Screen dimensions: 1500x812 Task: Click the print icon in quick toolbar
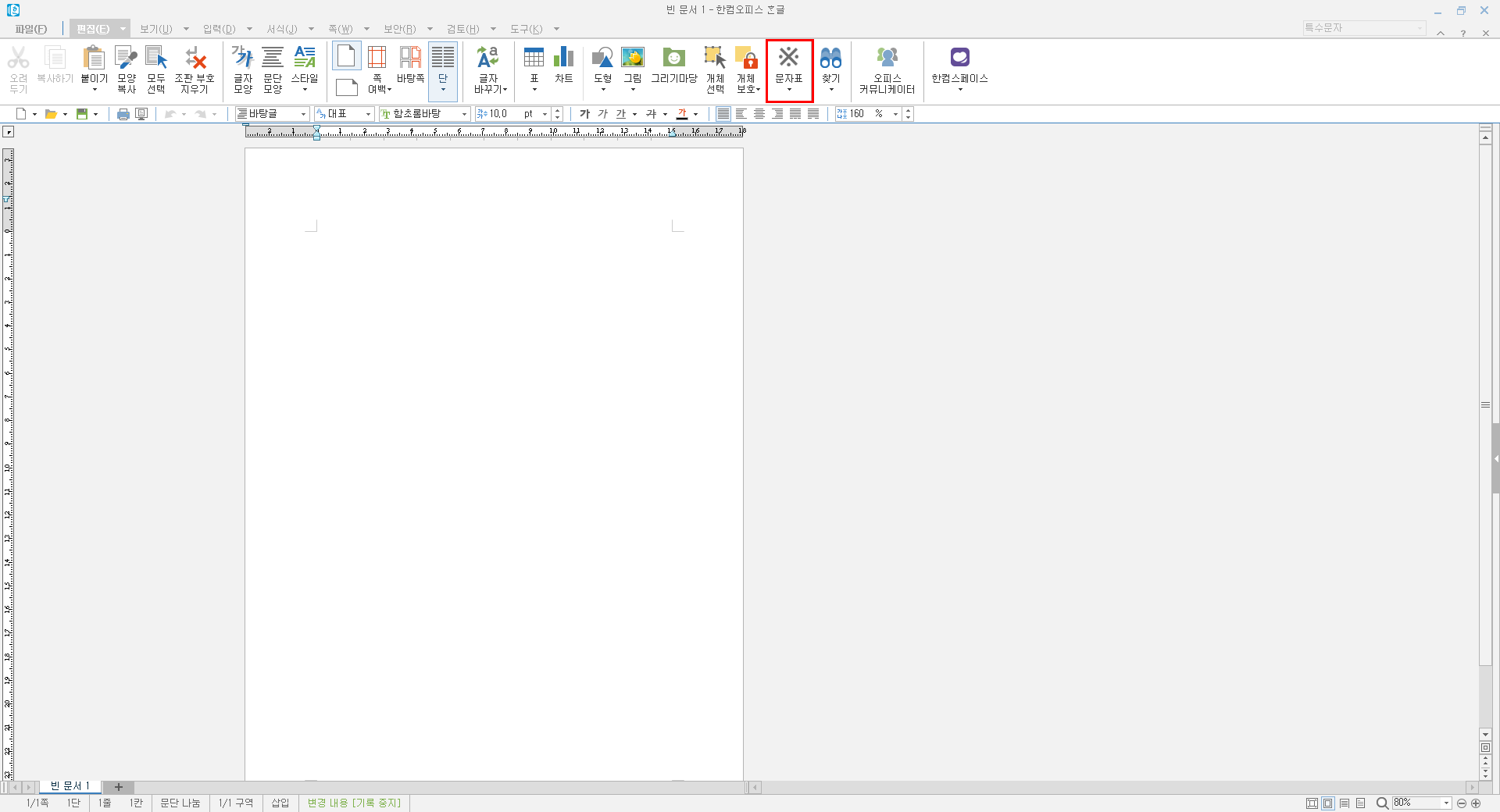[x=123, y=114]
